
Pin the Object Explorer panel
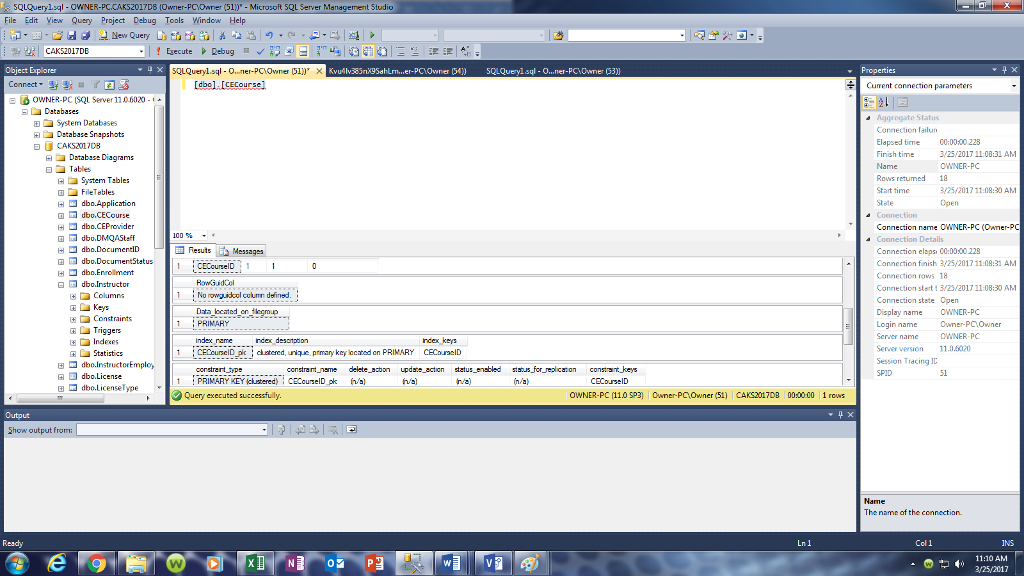[x=150, y=70]
